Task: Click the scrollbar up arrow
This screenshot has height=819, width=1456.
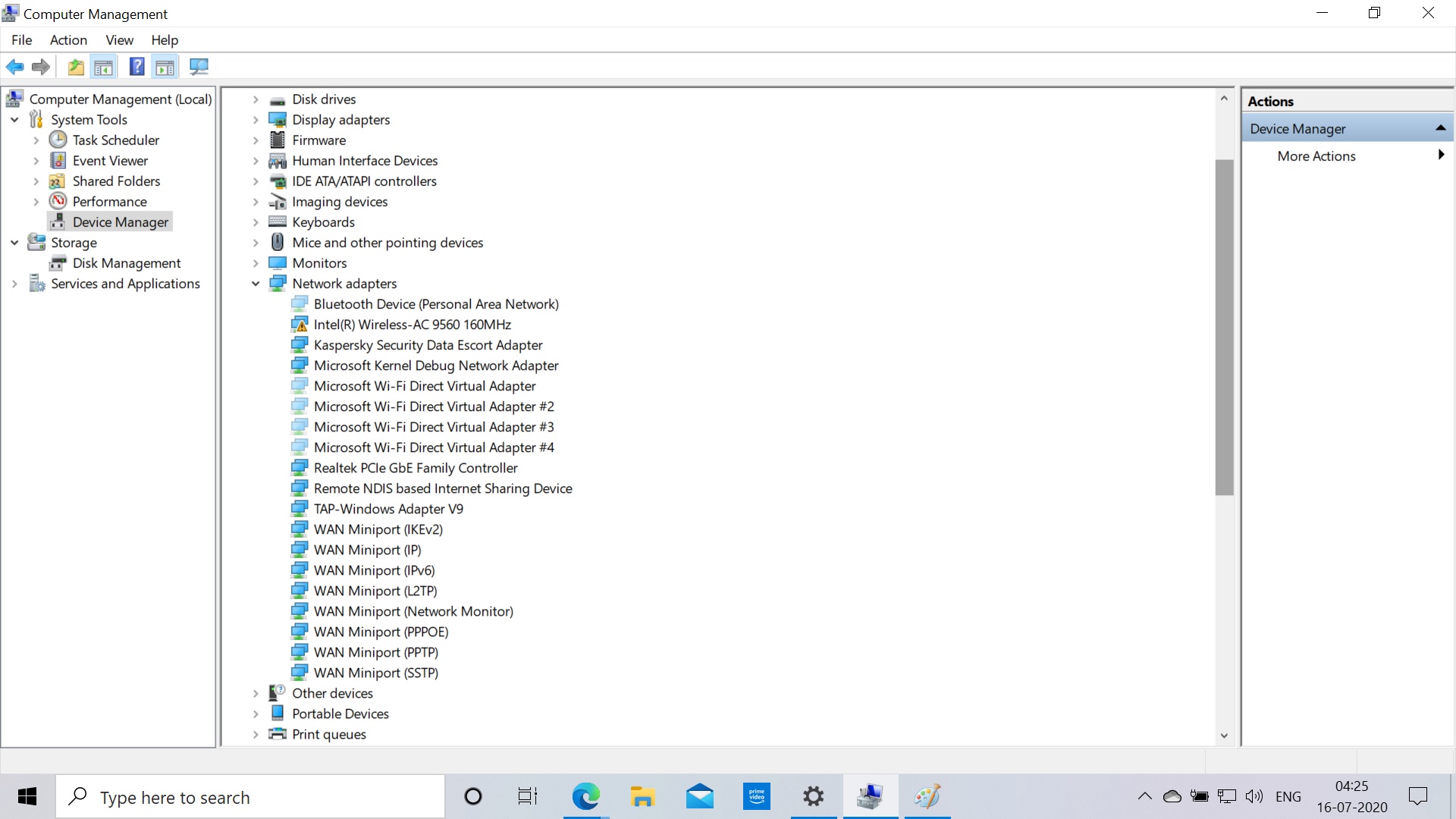Action: click(x=1224, y=98)
